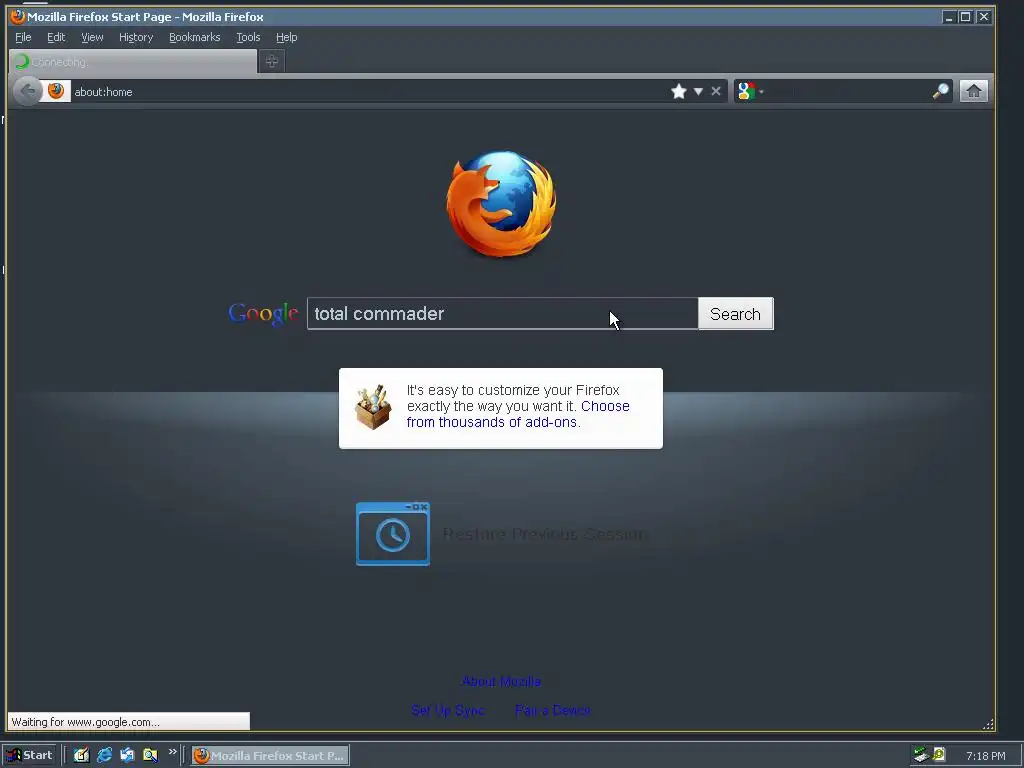
Task: Follow 'Choose from thousands of add-ons' link
Action: pos(518,414)
